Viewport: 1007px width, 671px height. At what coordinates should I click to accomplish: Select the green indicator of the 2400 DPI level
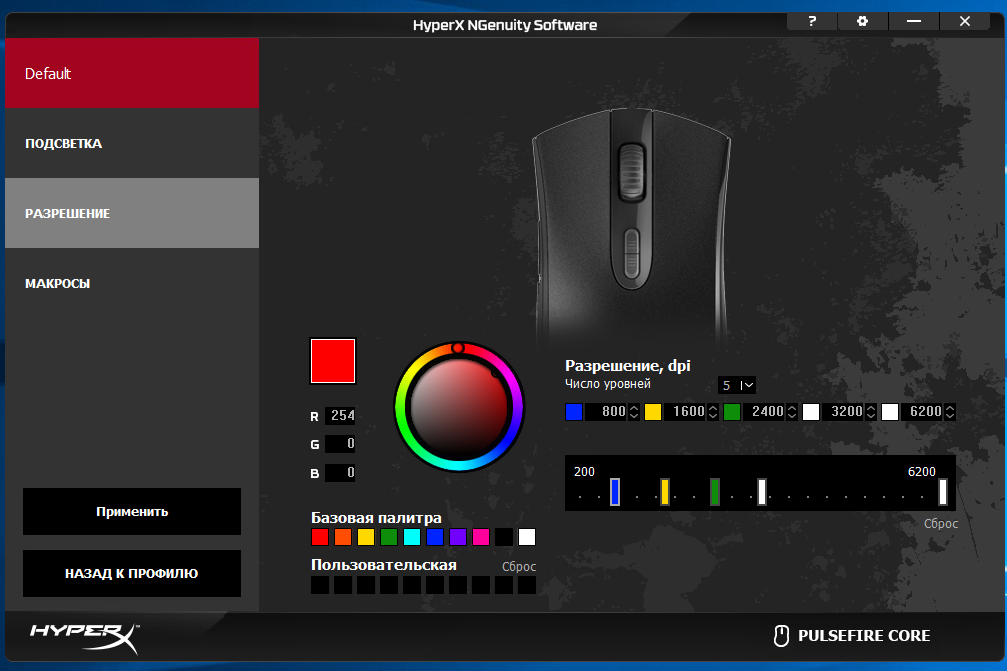pos(732,411)
